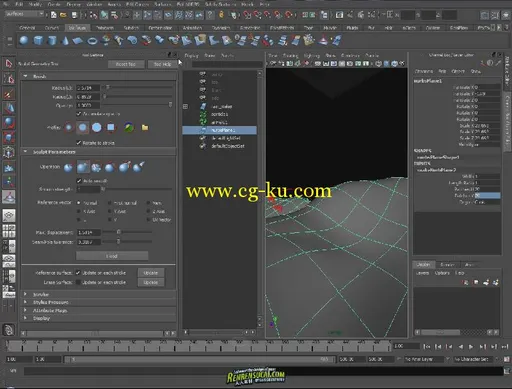Viewport: 512px width, 389px height.
Task: Choose the Relax sculpt operation icon
Action: [110, 167]
